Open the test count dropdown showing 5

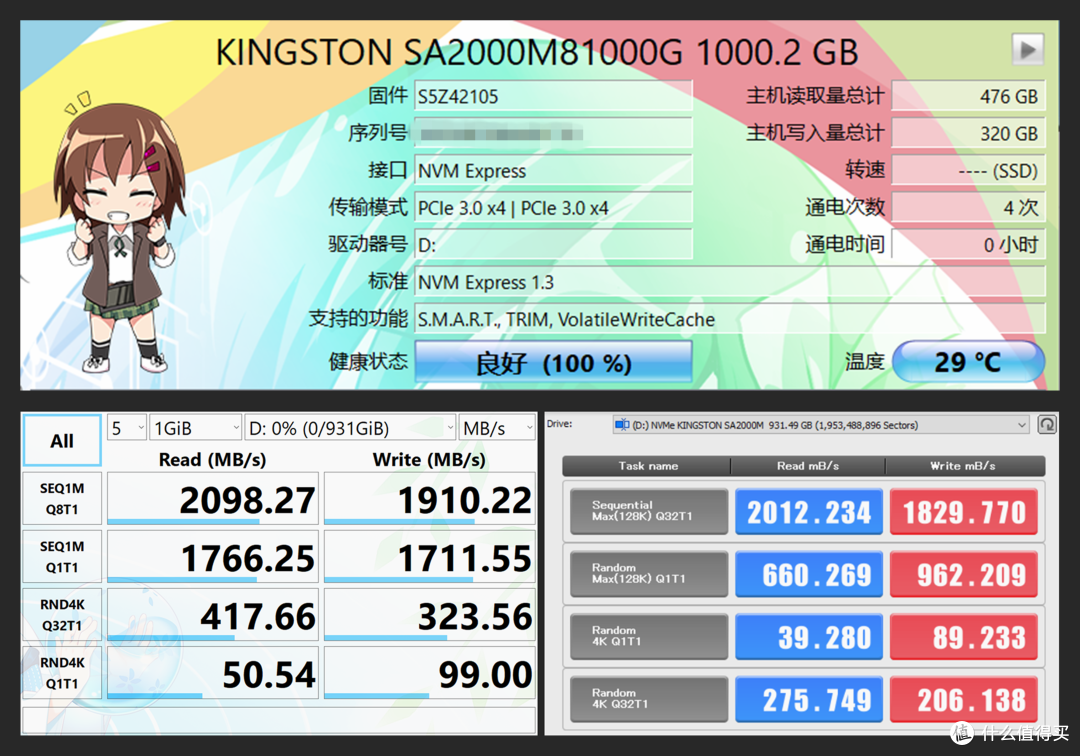coord(124,427)
